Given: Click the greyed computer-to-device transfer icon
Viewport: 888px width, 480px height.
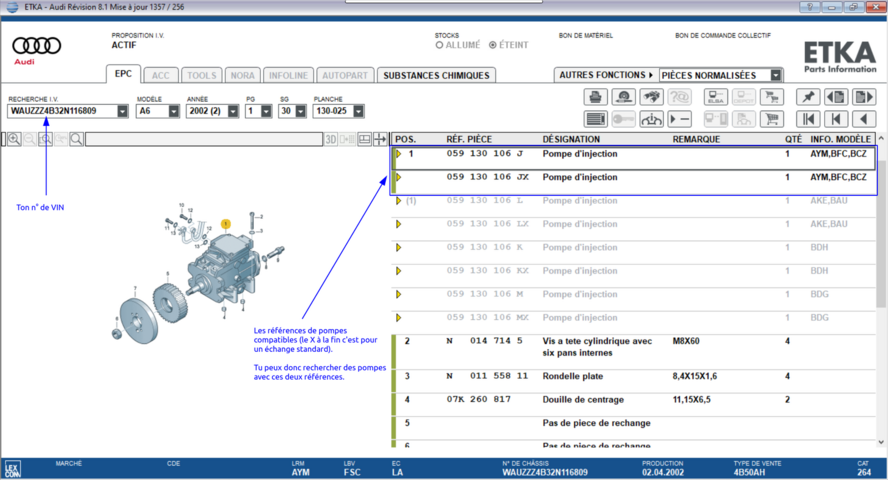Looking at the screenshot, I should coord(716,119).
